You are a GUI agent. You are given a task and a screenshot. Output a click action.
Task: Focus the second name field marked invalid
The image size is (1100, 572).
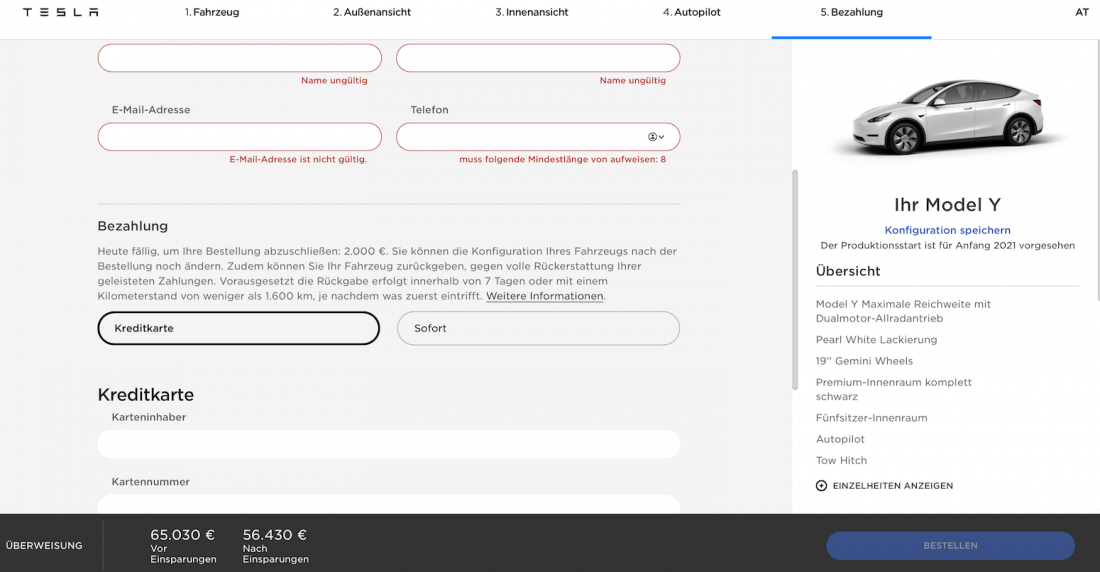tap(538, 58)
